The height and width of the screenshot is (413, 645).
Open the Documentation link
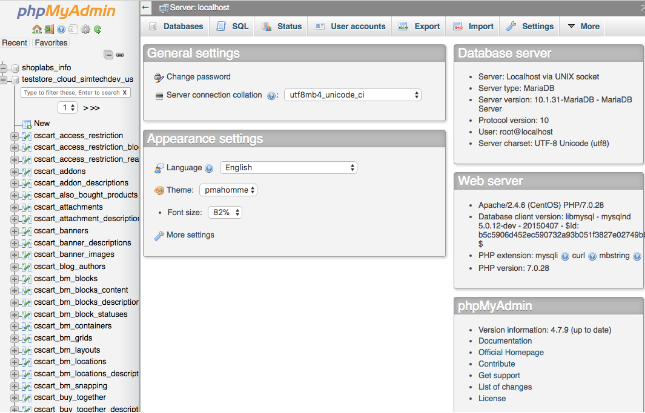[x=505, y=341]
